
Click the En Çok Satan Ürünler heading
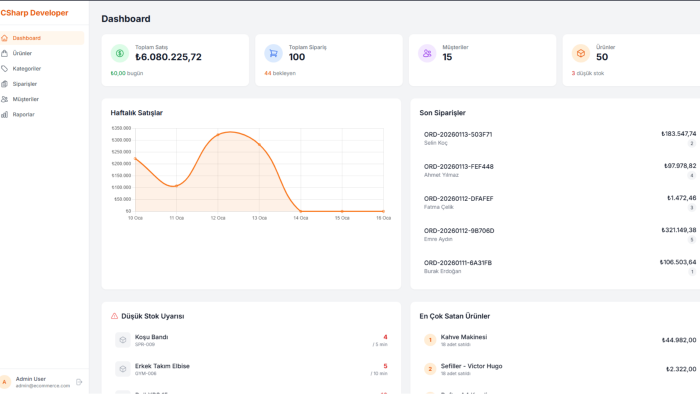tap(454, 316)
